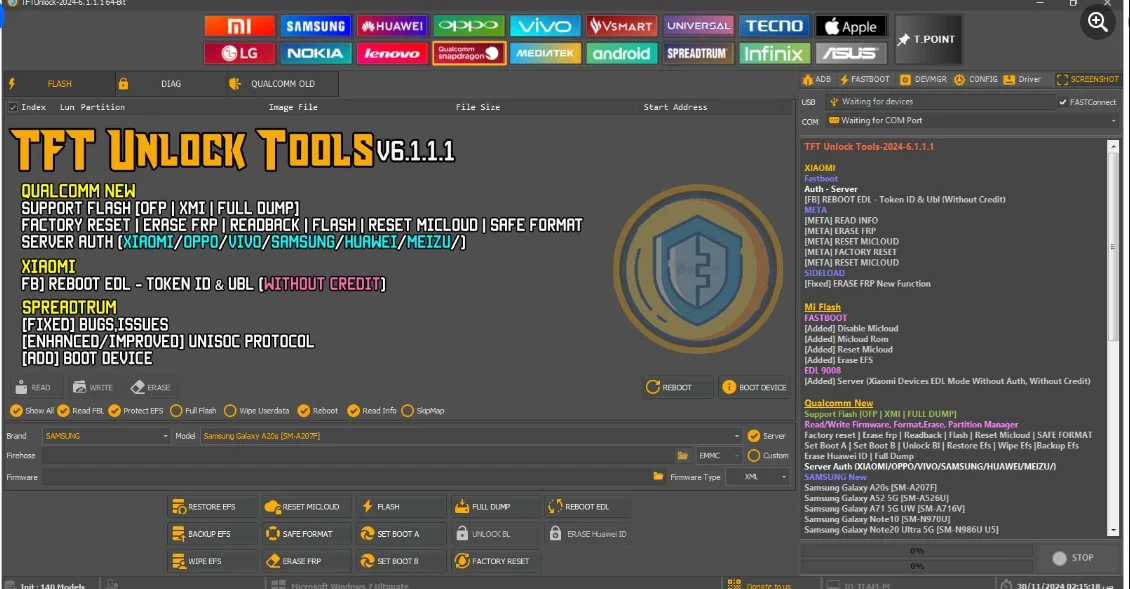Choose the Samsung brand tile
The height and width of the screenshot is (589, 1130).
click(x=316, y=26)
